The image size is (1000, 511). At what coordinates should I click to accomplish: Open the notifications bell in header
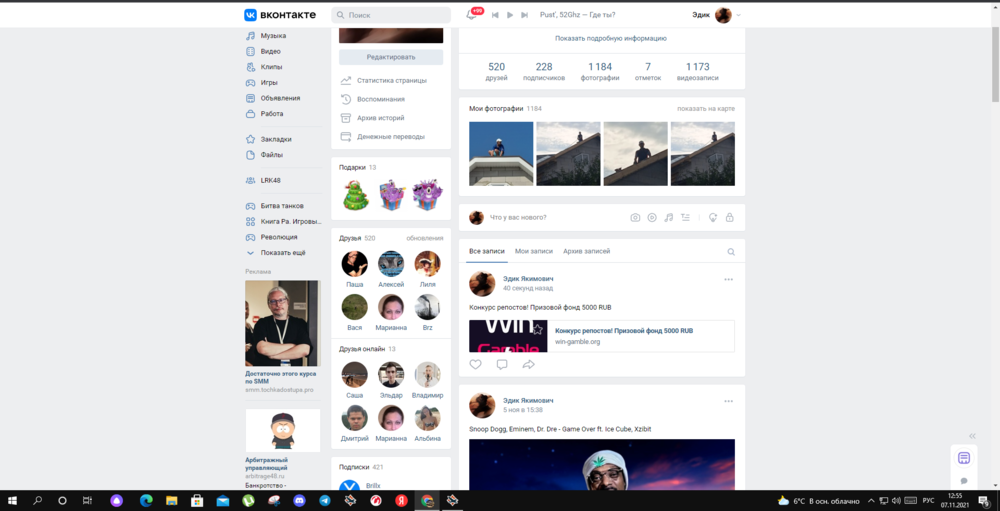[472, 15]
